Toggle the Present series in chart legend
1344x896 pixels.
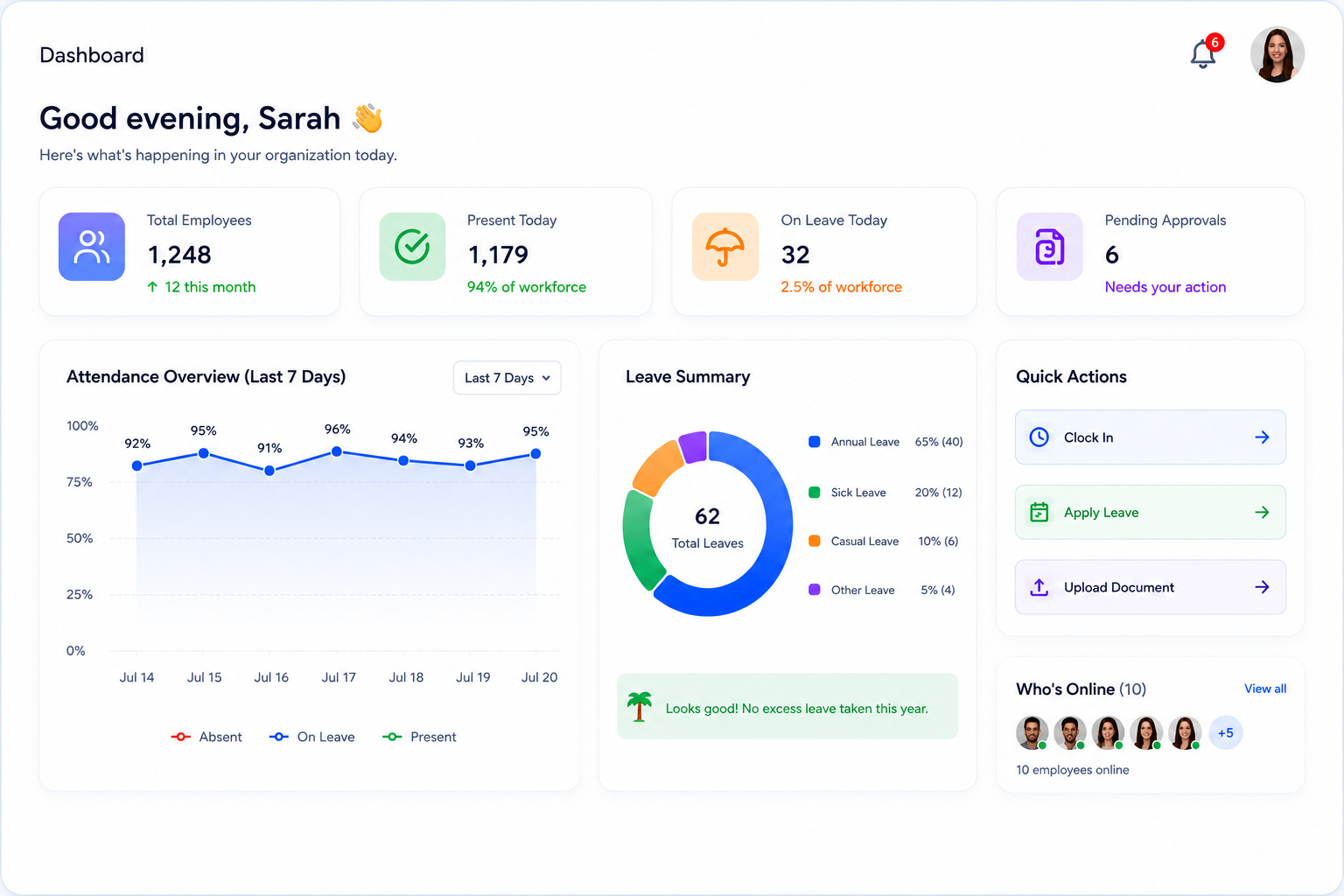(x=419, y=737)
